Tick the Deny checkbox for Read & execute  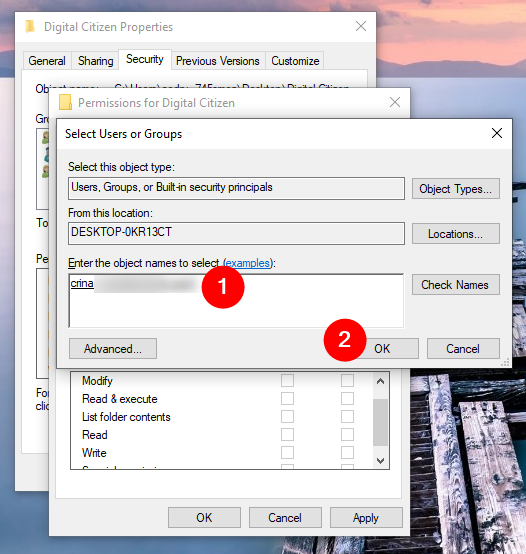[x=347, y=399]
